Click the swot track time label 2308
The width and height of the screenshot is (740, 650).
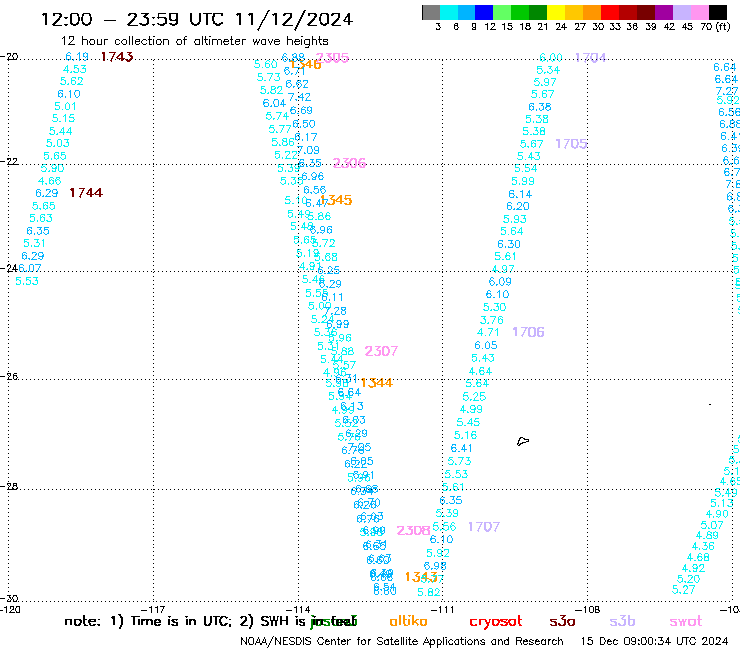click(x=413, y=530)
